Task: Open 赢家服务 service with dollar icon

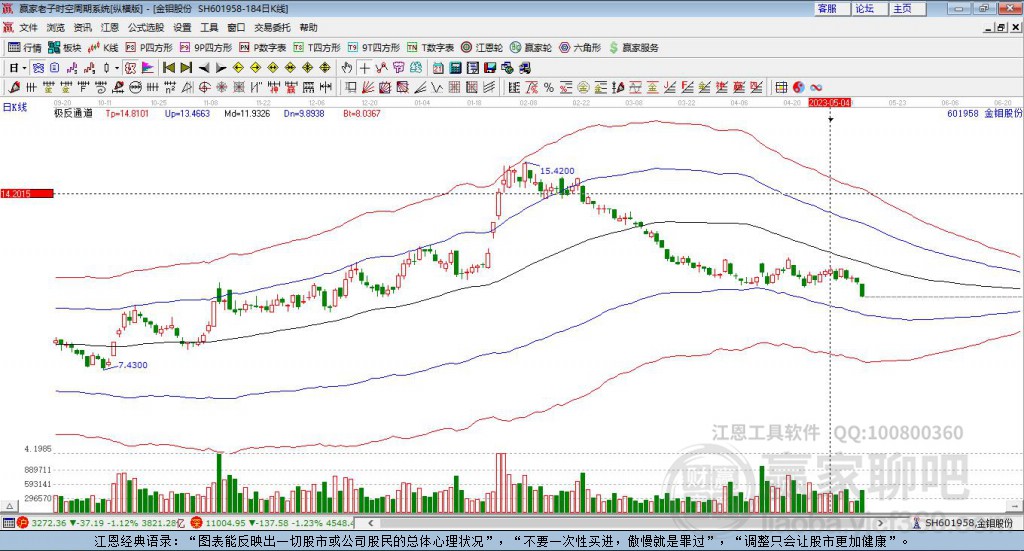Action: [x=633, y=48]
